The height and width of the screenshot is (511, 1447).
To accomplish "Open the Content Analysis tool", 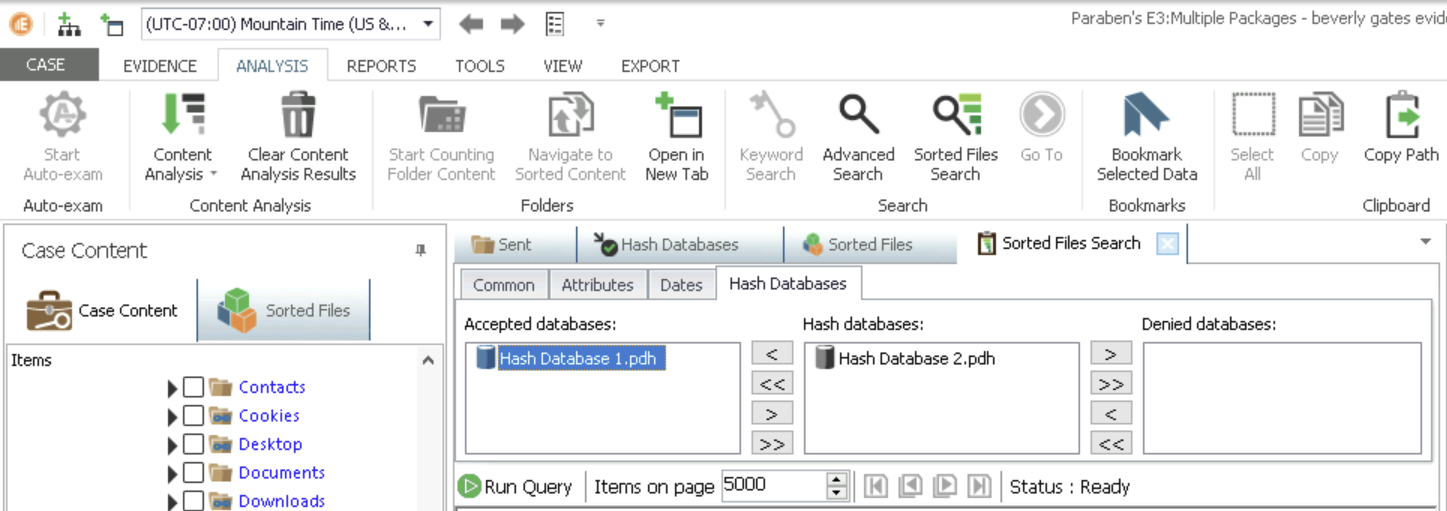I will coord(182,137).
